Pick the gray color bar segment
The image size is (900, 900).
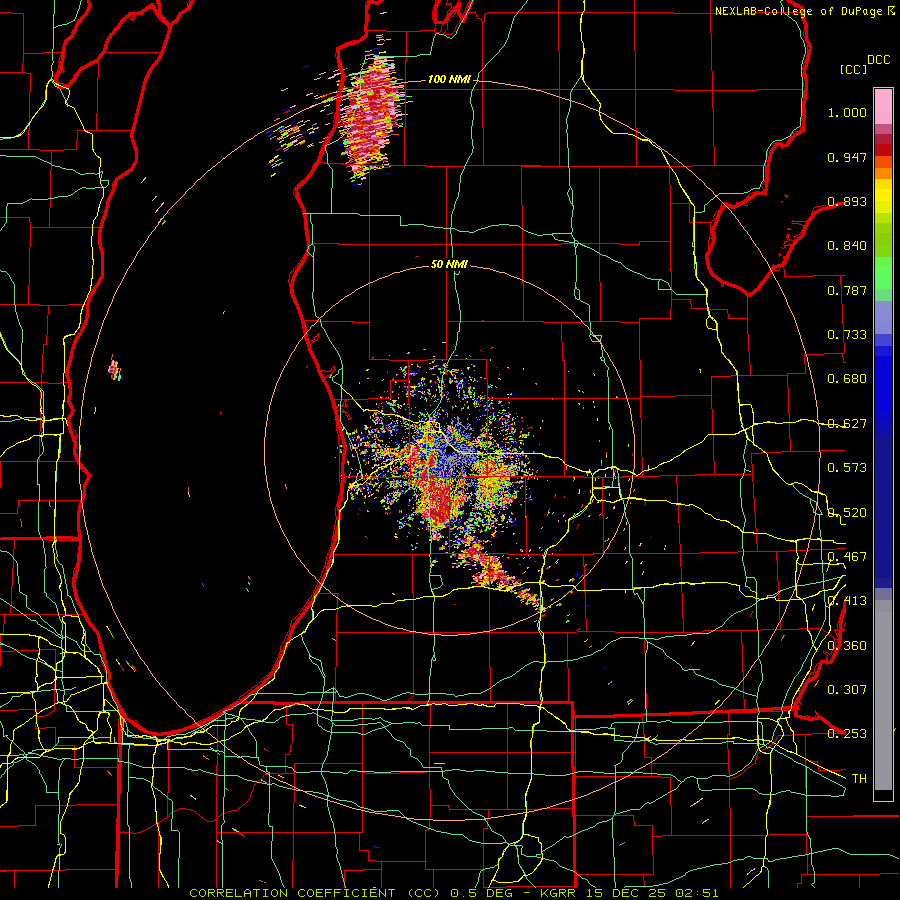tap(883, 695)
